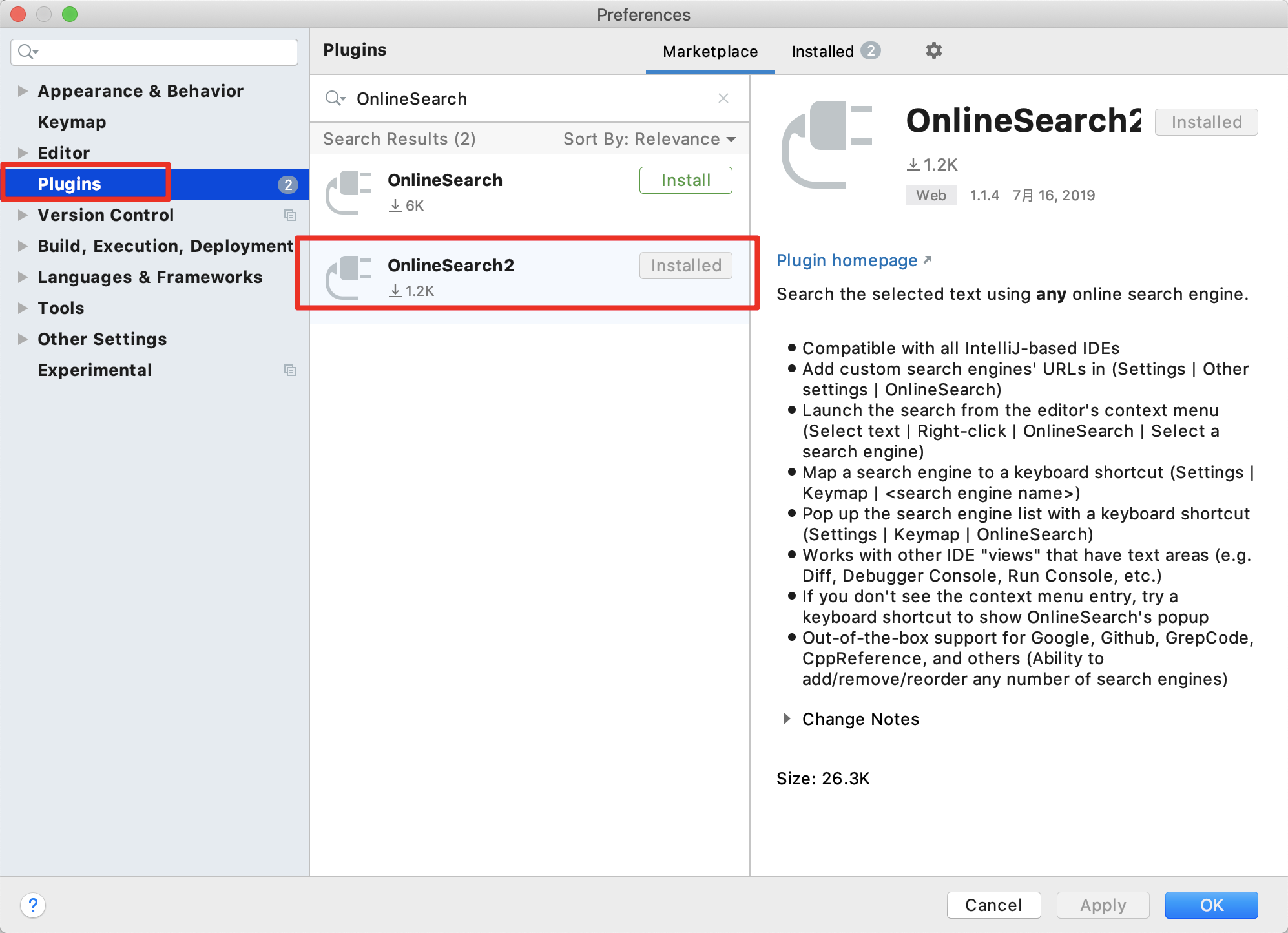The image size is (1288, 933).
Task: Clear the OnlineSearch plugin search field
Action: (x=723, y=98)
